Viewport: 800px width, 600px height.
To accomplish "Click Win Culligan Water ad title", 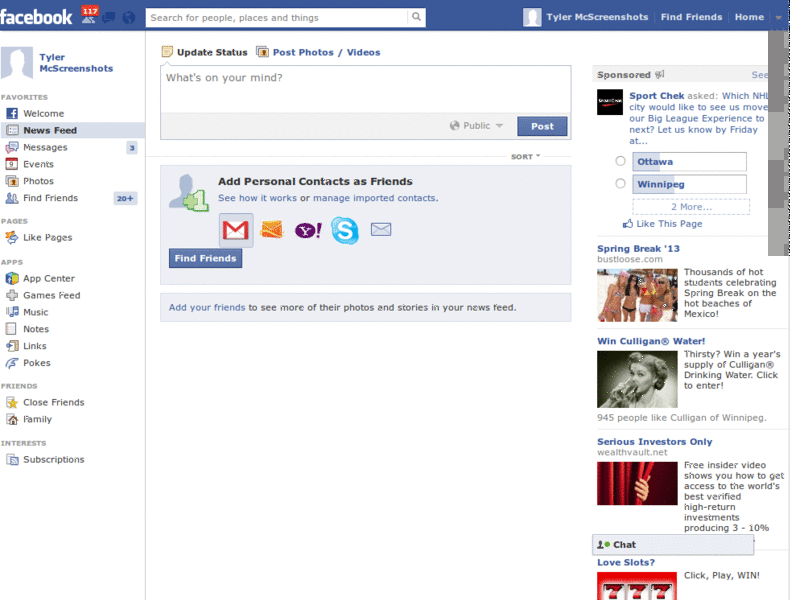I will (x=651, y=341).
